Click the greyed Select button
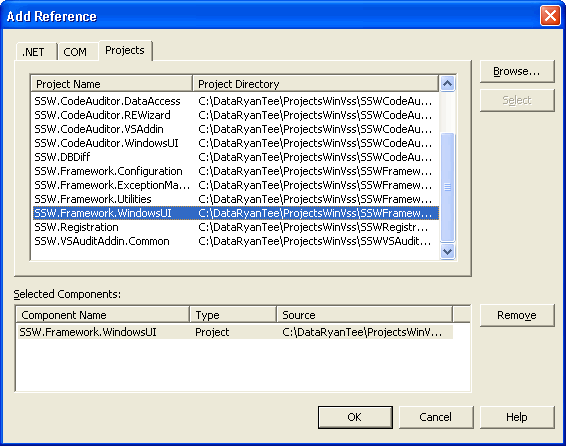The width and height of the screenshot is (566, 446). click(517, 100)
